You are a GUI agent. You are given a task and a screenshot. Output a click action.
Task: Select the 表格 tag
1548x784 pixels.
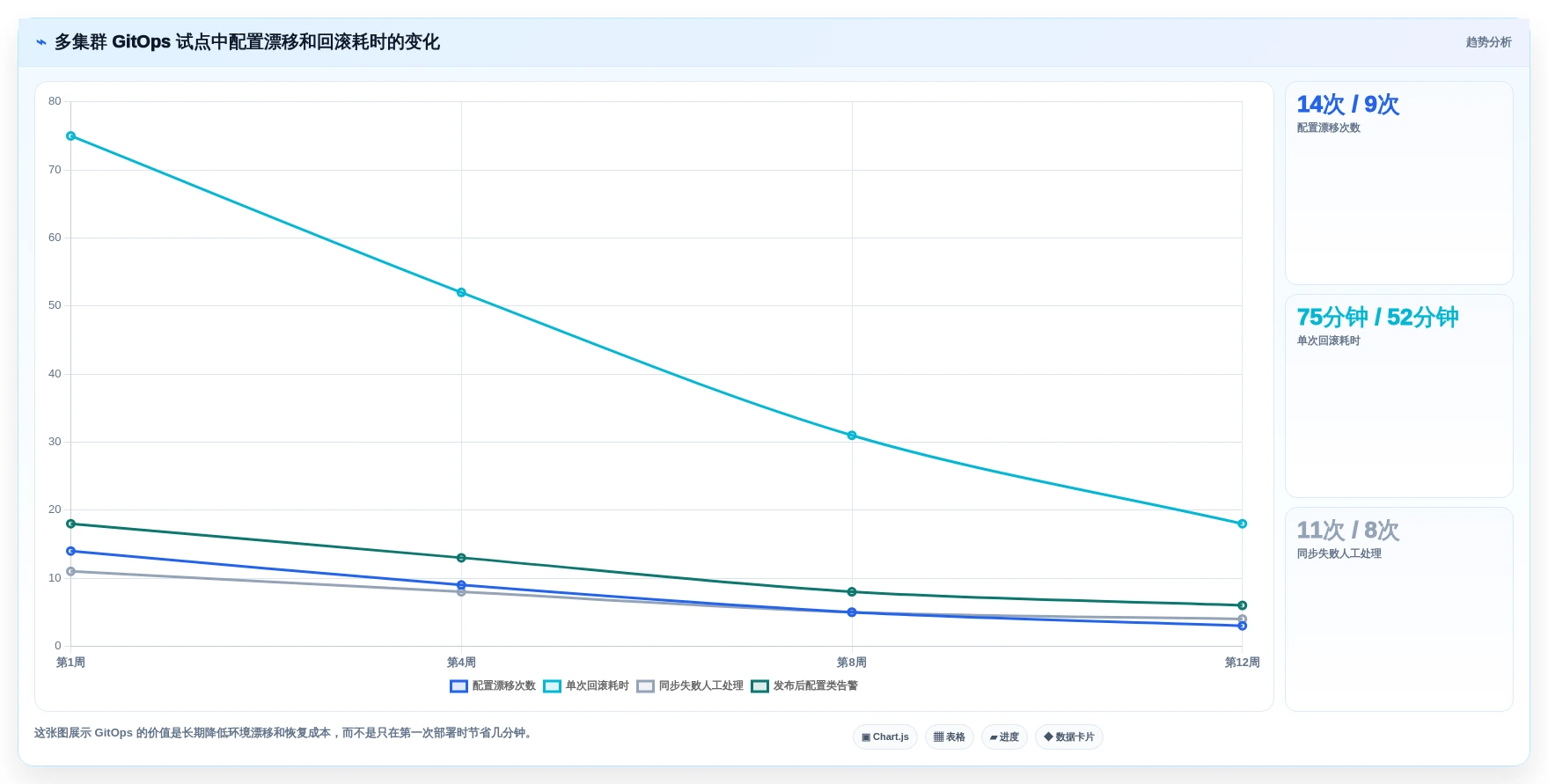tap(950, 737)
